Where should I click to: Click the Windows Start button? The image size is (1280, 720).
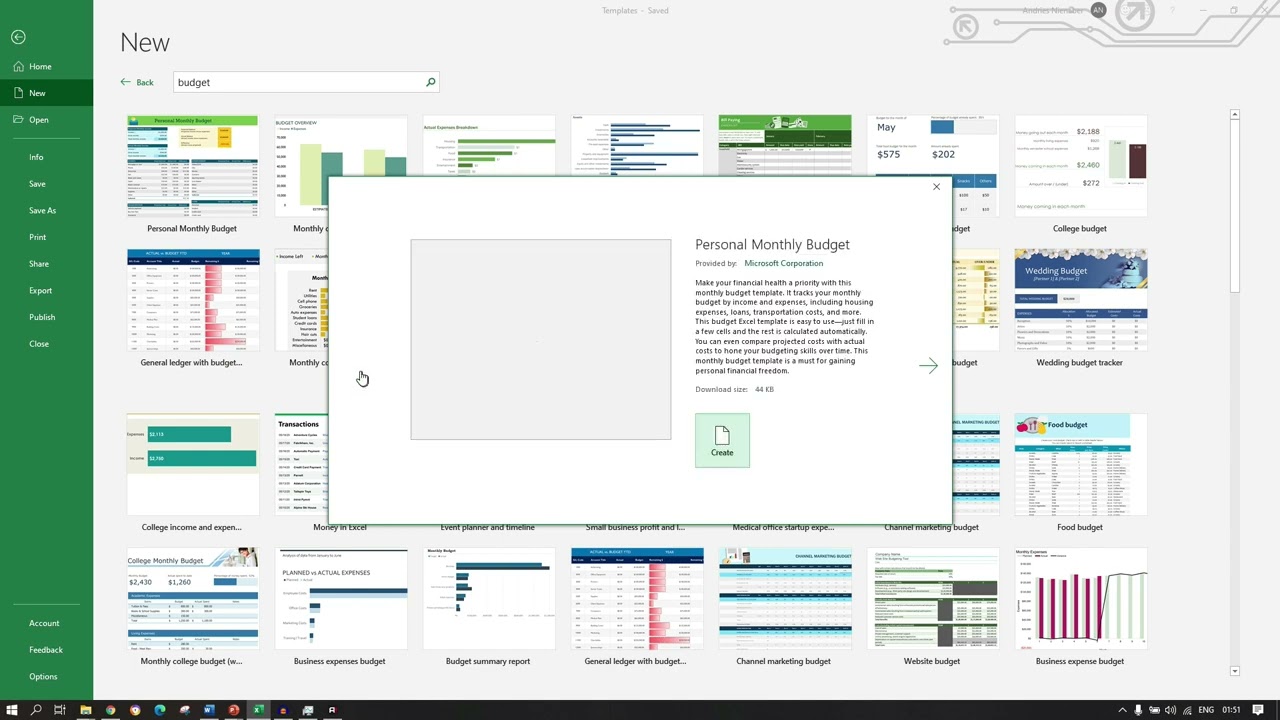11,710
